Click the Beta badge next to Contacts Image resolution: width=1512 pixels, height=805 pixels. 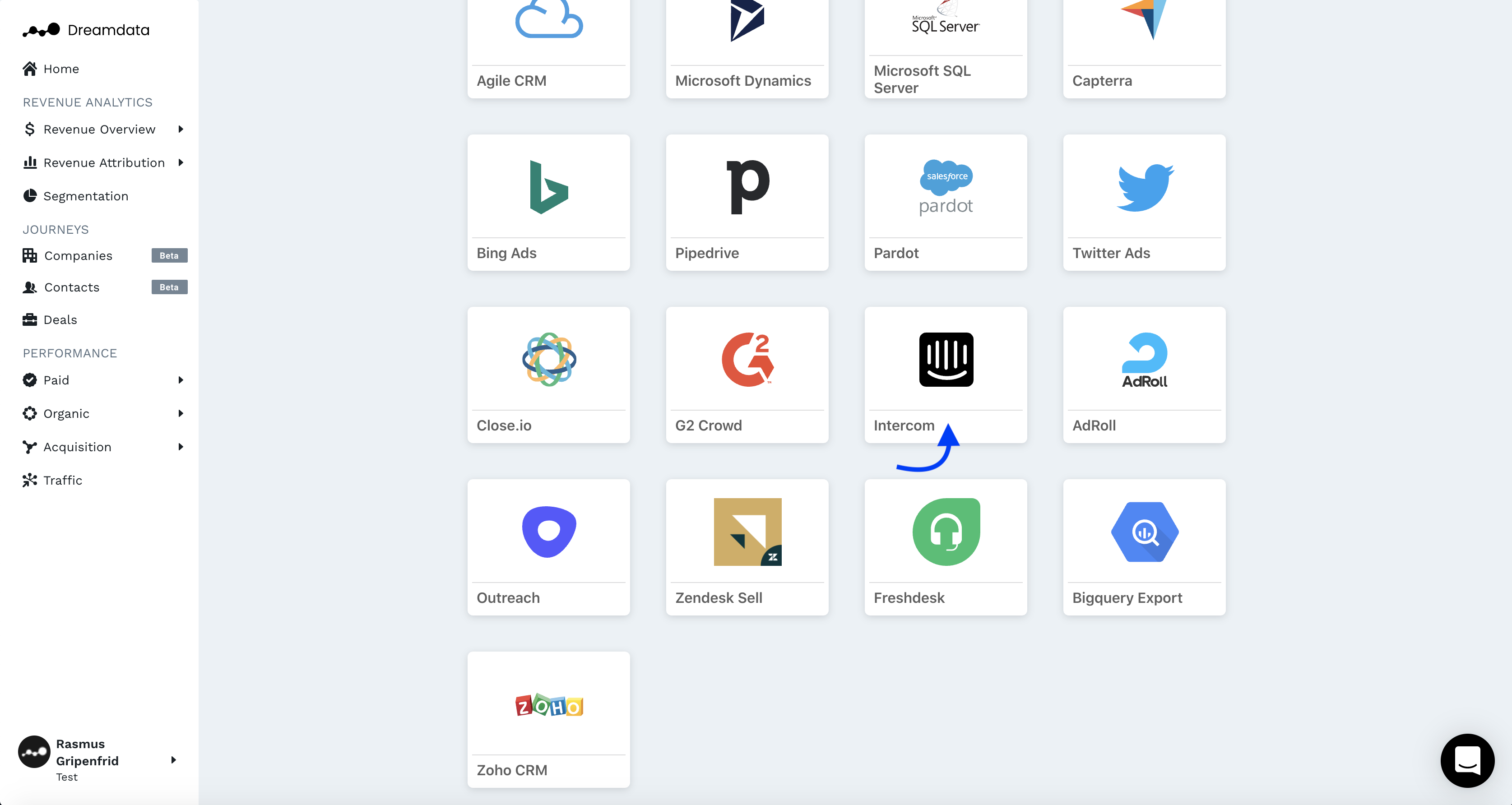pos(169,287)
